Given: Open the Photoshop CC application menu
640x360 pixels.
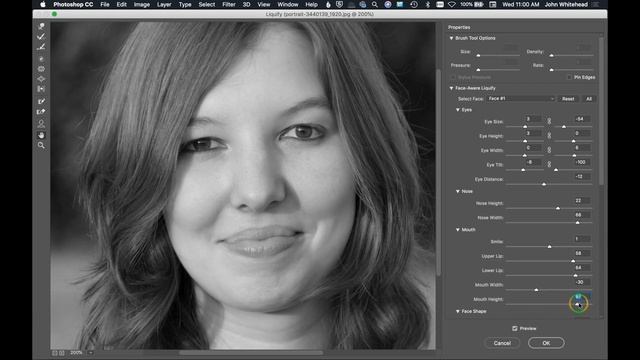Looking at the screenshot, I should [73, 4].
